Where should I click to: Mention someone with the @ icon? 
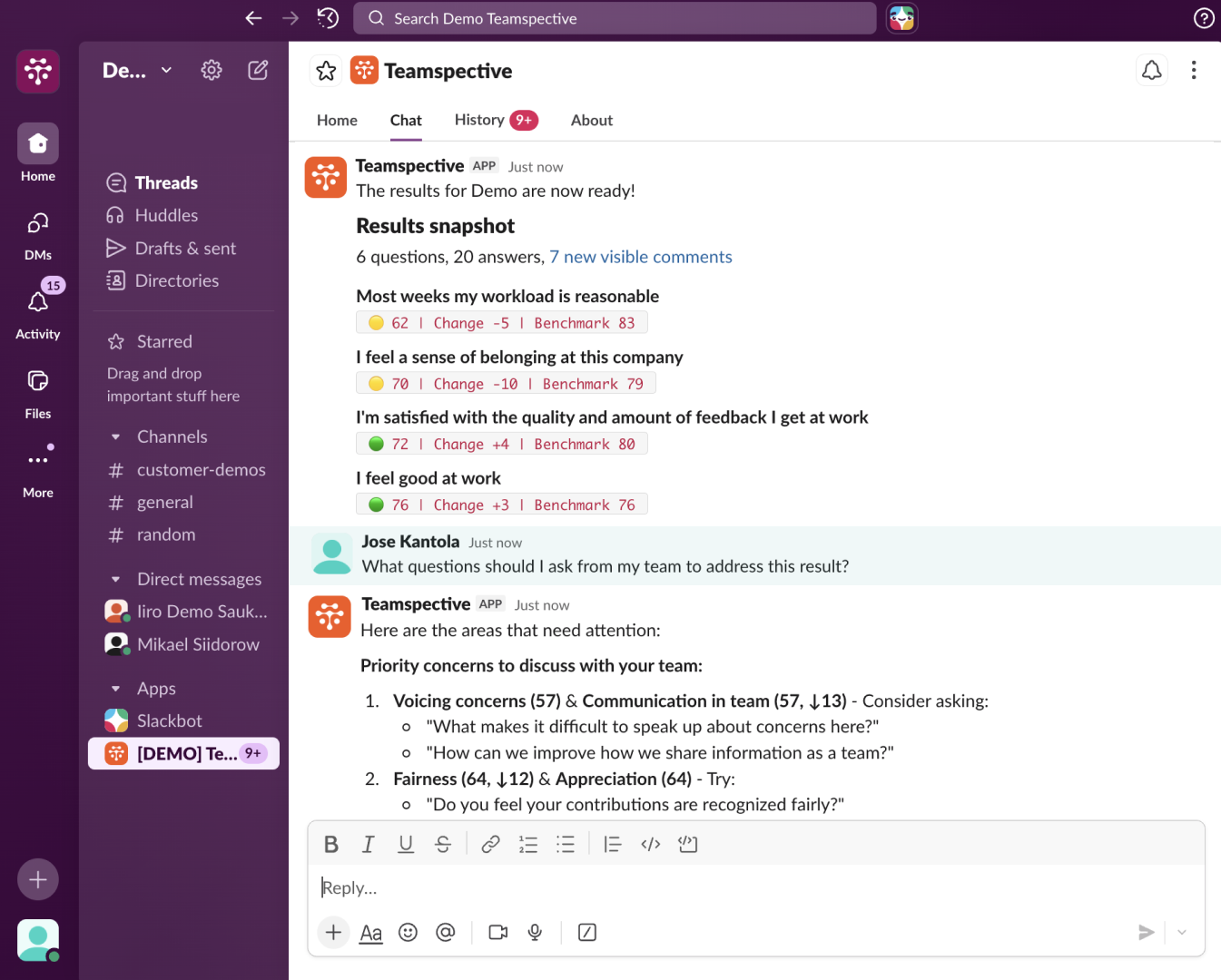[x=446, y=932]
